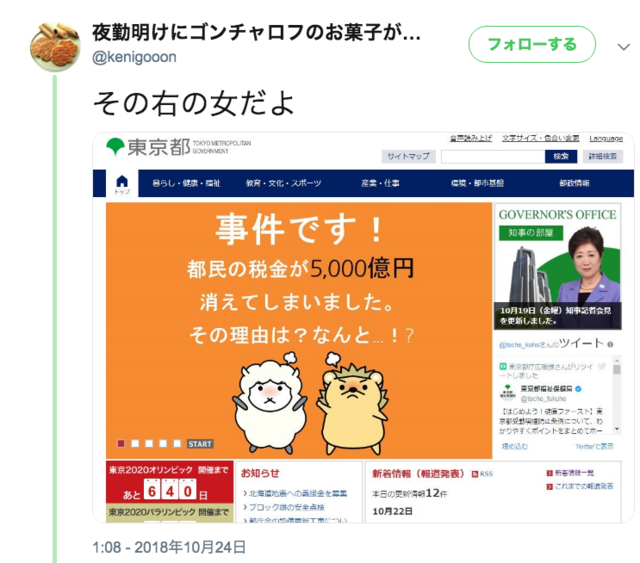Select the third slide indicator square

coord(149,443)
